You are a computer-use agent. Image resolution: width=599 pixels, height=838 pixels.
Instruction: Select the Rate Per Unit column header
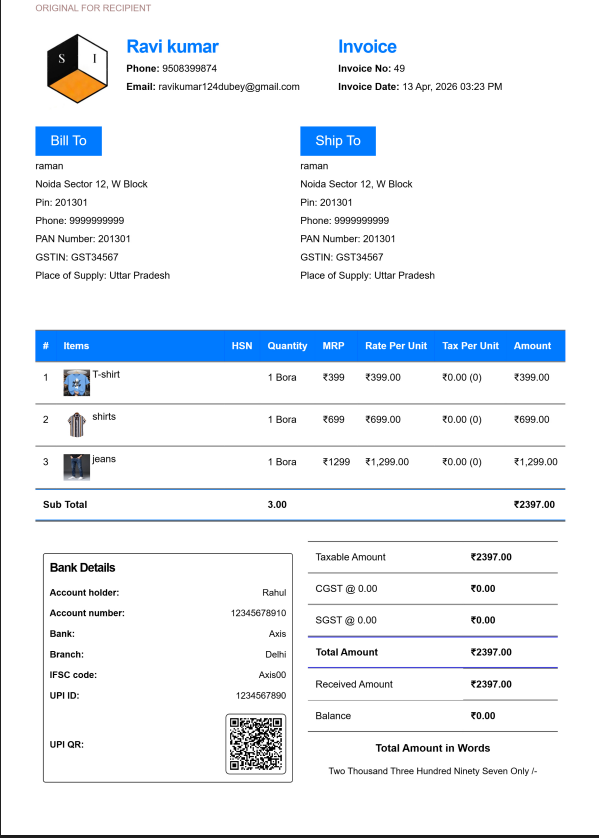coord(396,346)
